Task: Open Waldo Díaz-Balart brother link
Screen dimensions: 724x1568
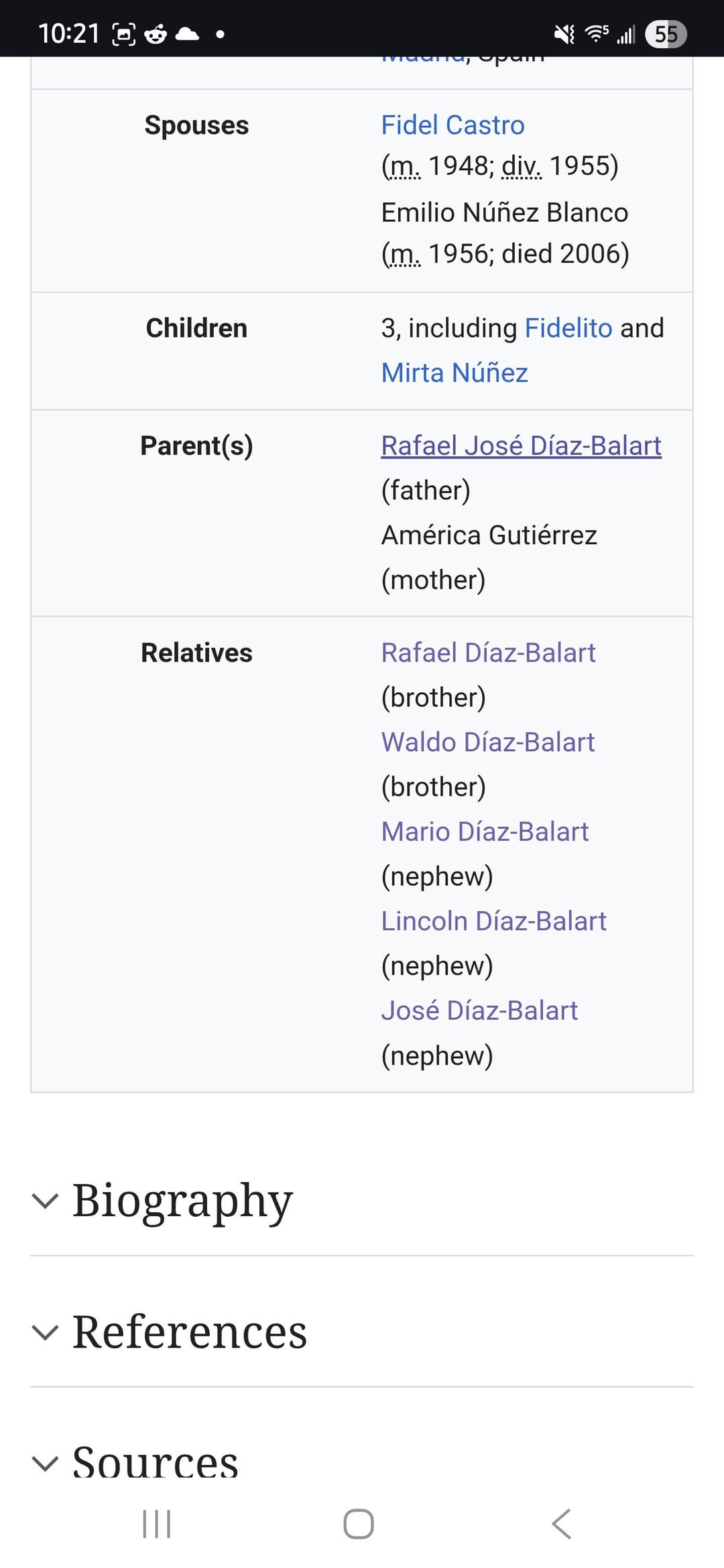Action: [x=487, y=742]
